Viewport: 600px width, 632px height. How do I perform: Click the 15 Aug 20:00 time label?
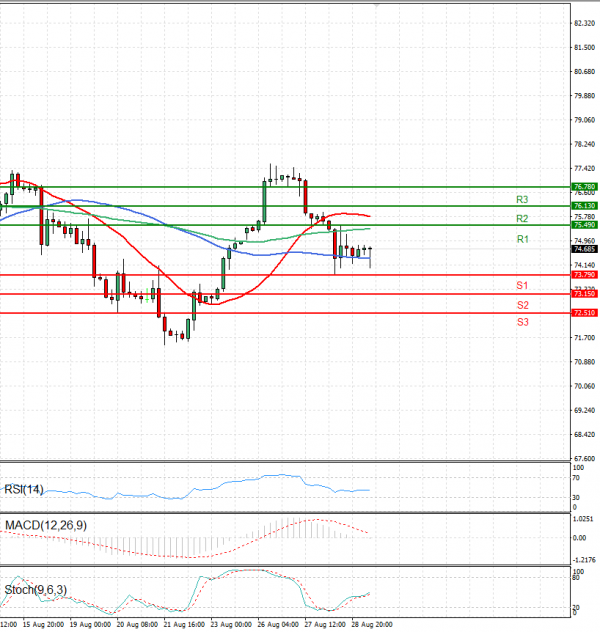[43, 625]
